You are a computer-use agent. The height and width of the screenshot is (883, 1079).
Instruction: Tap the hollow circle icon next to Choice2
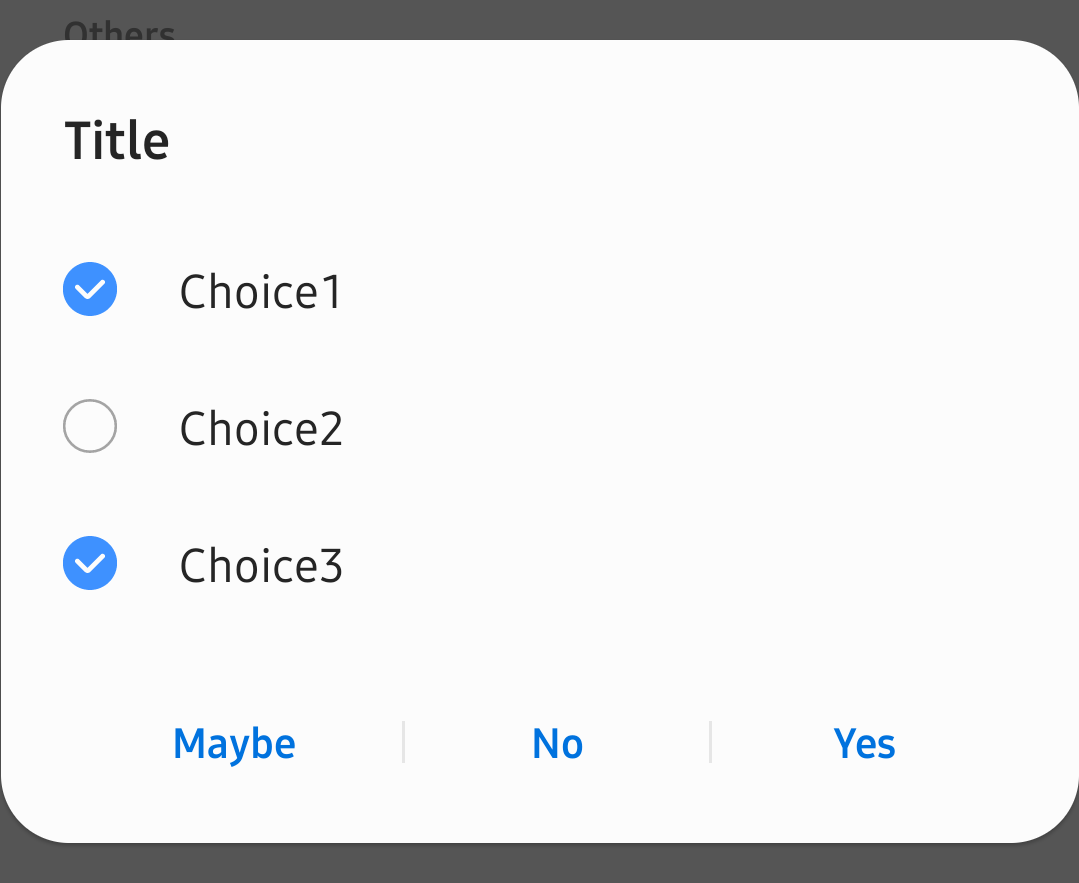90,427
